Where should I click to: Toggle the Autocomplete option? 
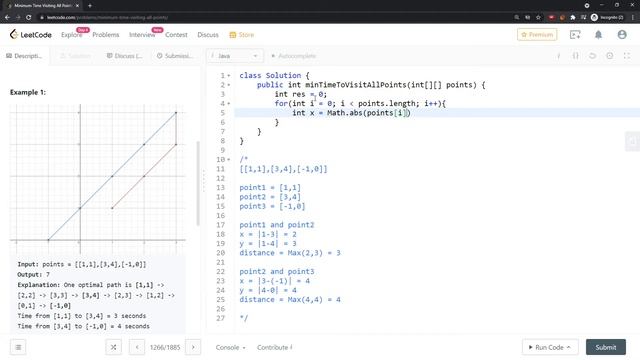click(x=293, y=56)
